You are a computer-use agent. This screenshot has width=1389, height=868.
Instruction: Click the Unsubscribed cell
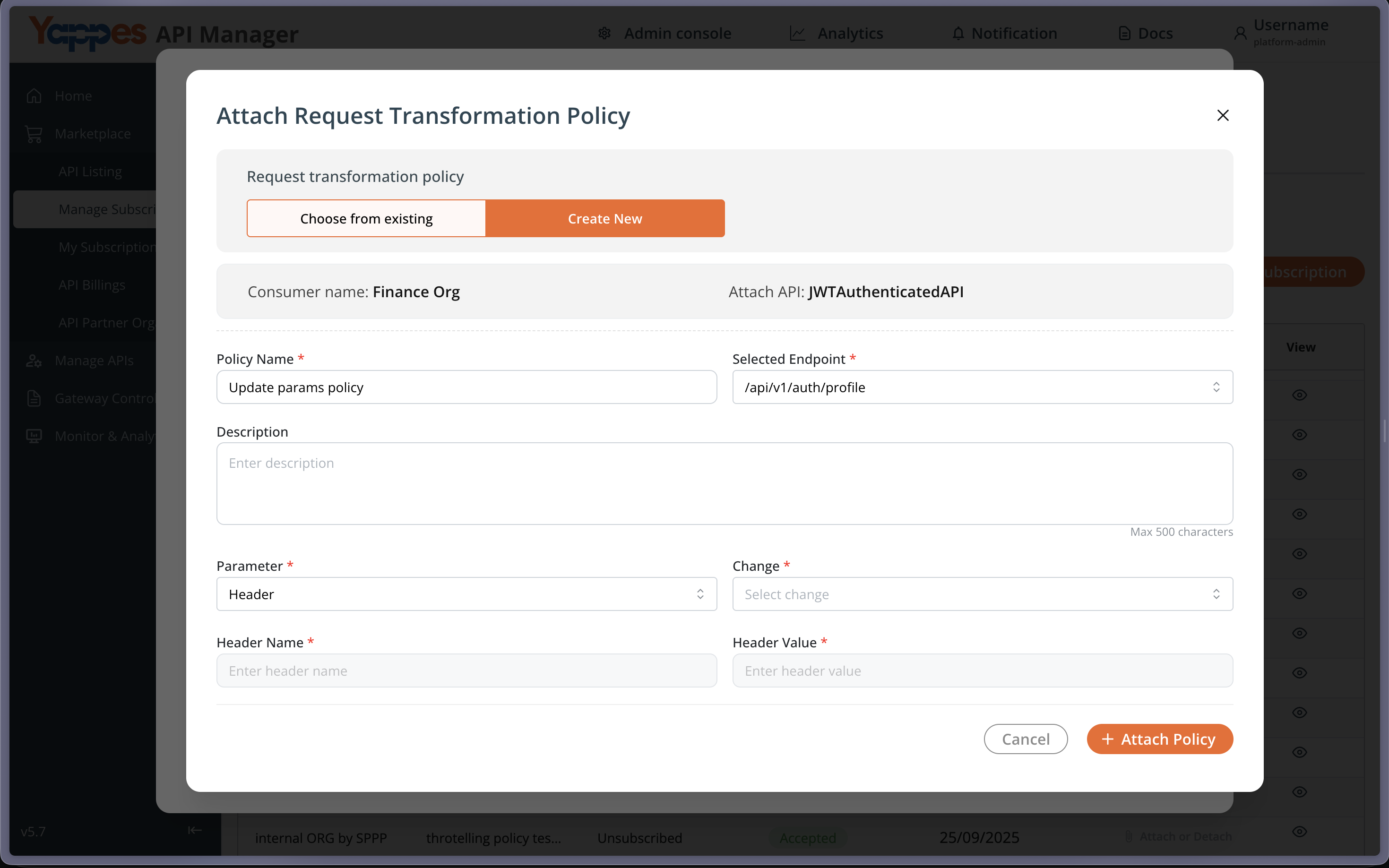click(x=639, y=838)
